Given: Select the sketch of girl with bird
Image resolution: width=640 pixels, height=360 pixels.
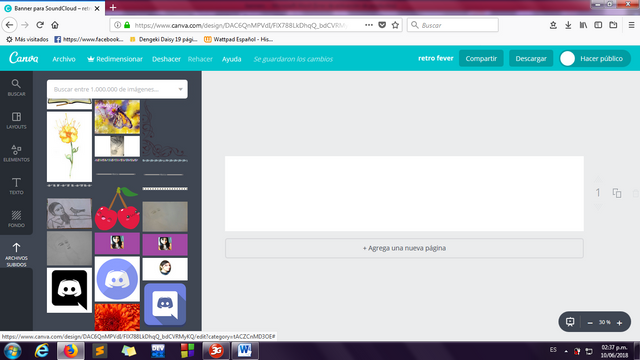Looking at the screenshot, I should click(x=69, y=213).
